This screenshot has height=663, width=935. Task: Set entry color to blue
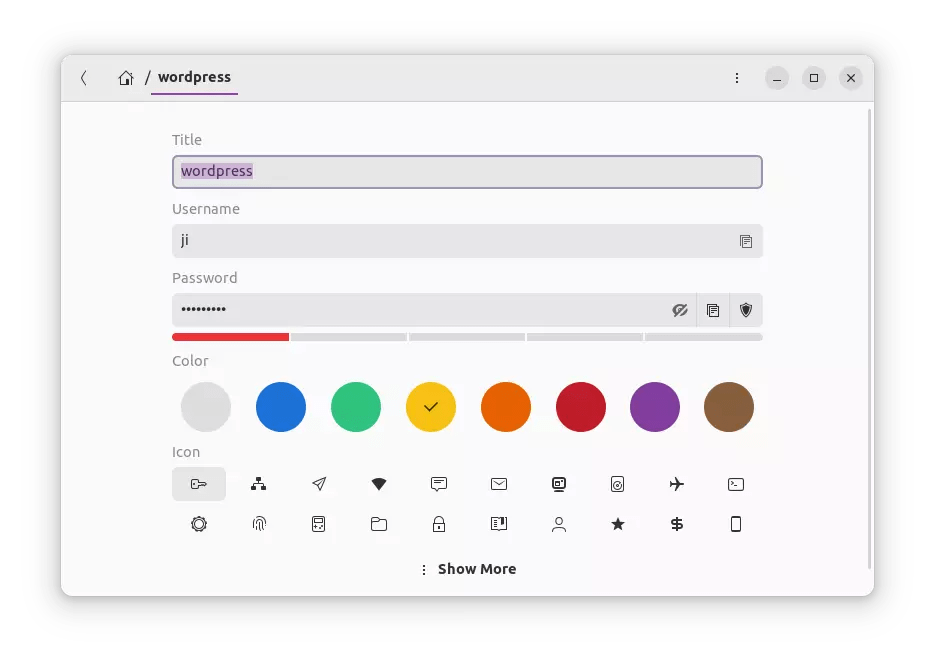(281, 407)
